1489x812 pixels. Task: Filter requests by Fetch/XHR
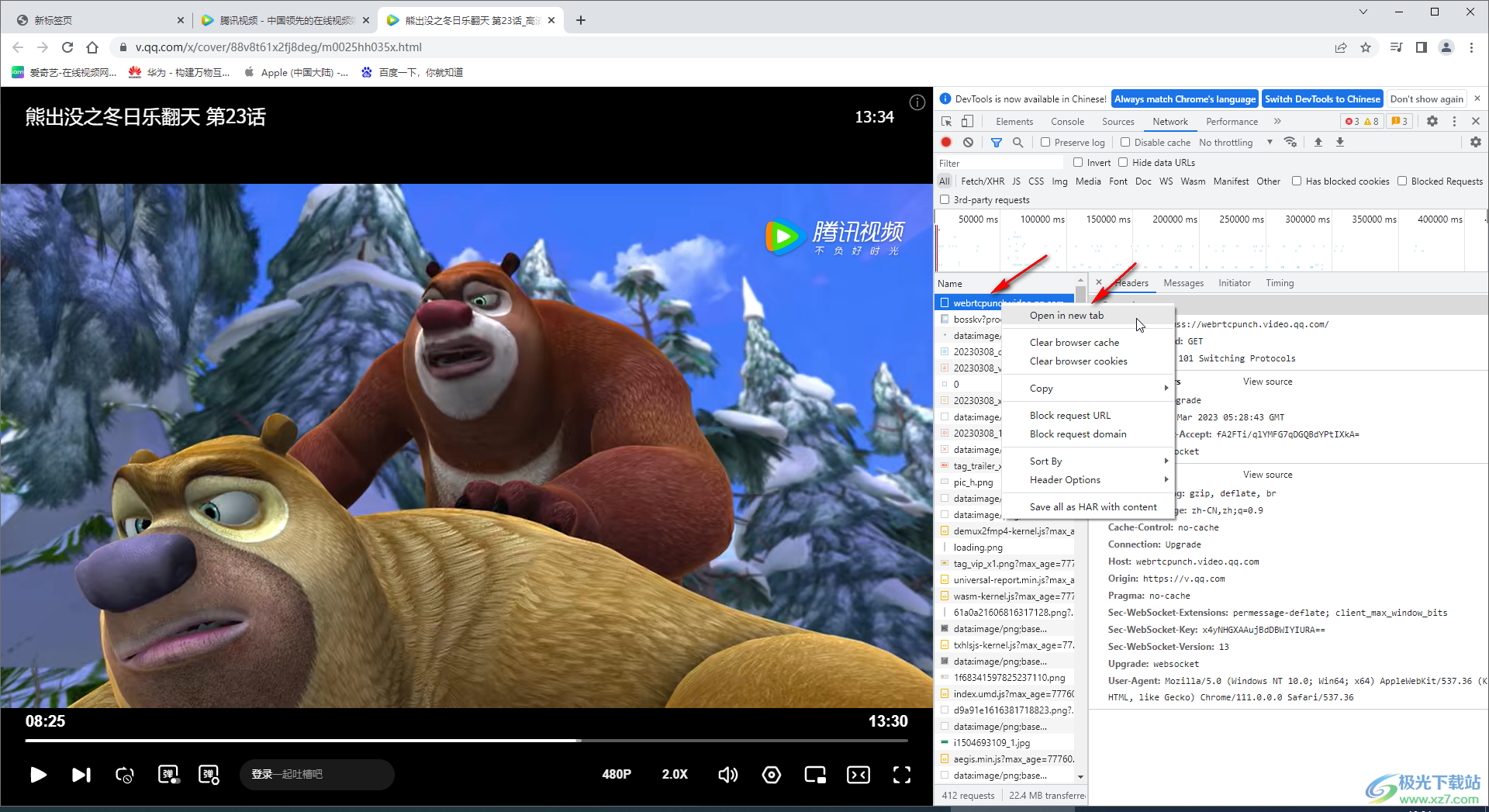983,181
